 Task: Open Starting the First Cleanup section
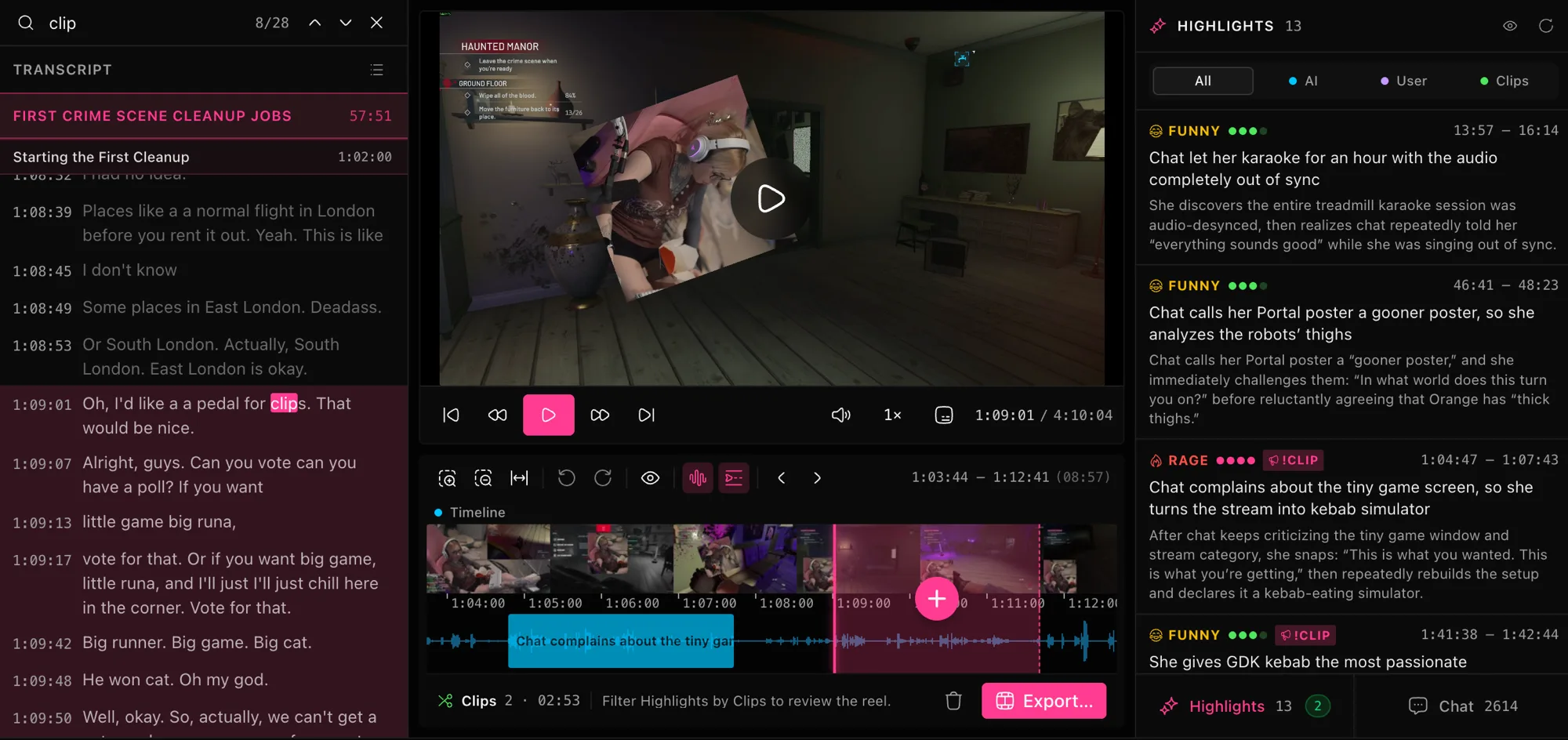[204, 157]
